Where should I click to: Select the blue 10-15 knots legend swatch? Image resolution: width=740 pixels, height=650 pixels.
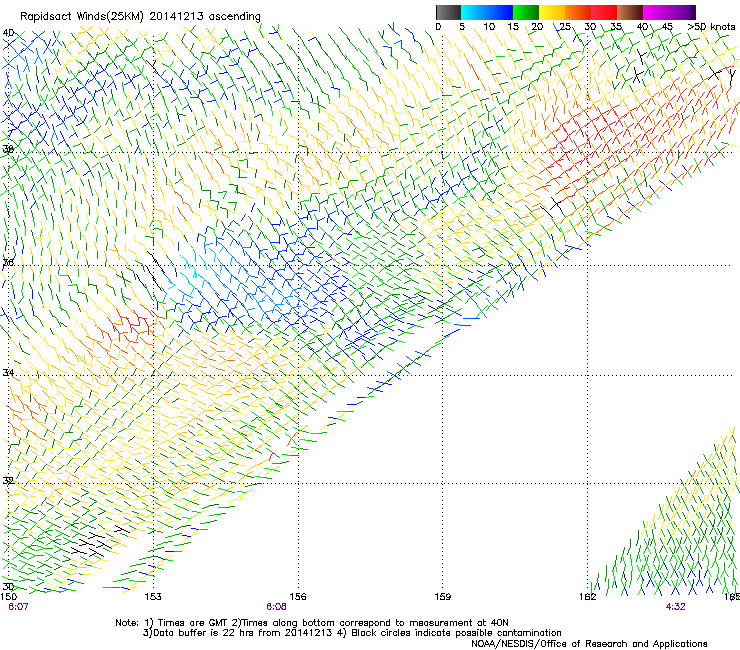500,12
